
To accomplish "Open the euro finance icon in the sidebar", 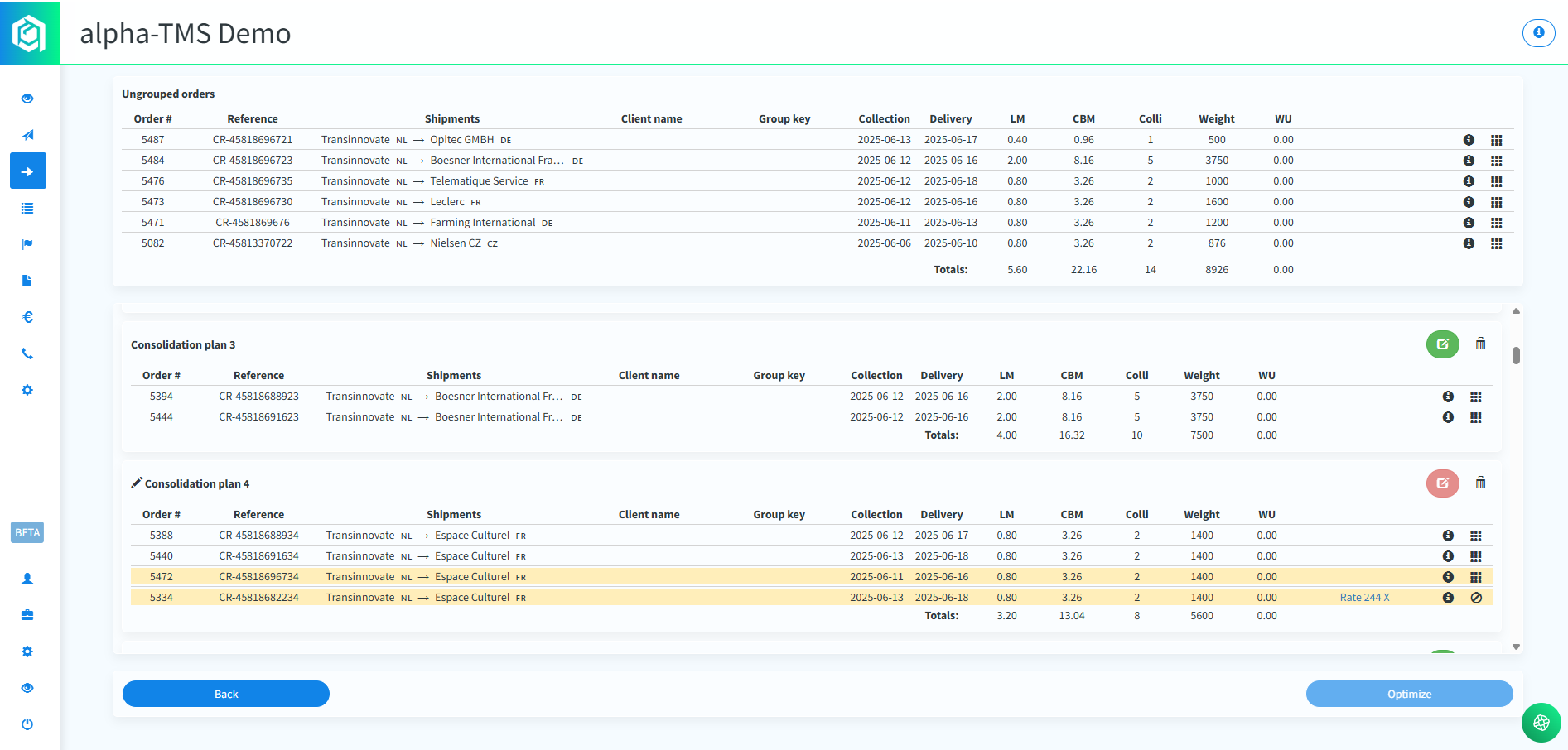I will click(x=27, y=317).
